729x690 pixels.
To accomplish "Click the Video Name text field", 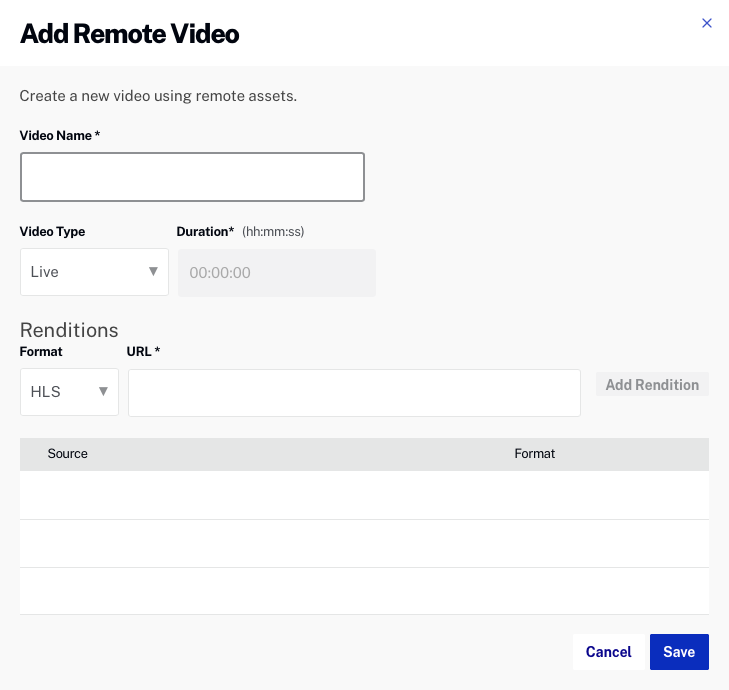I will coord(192,178).
